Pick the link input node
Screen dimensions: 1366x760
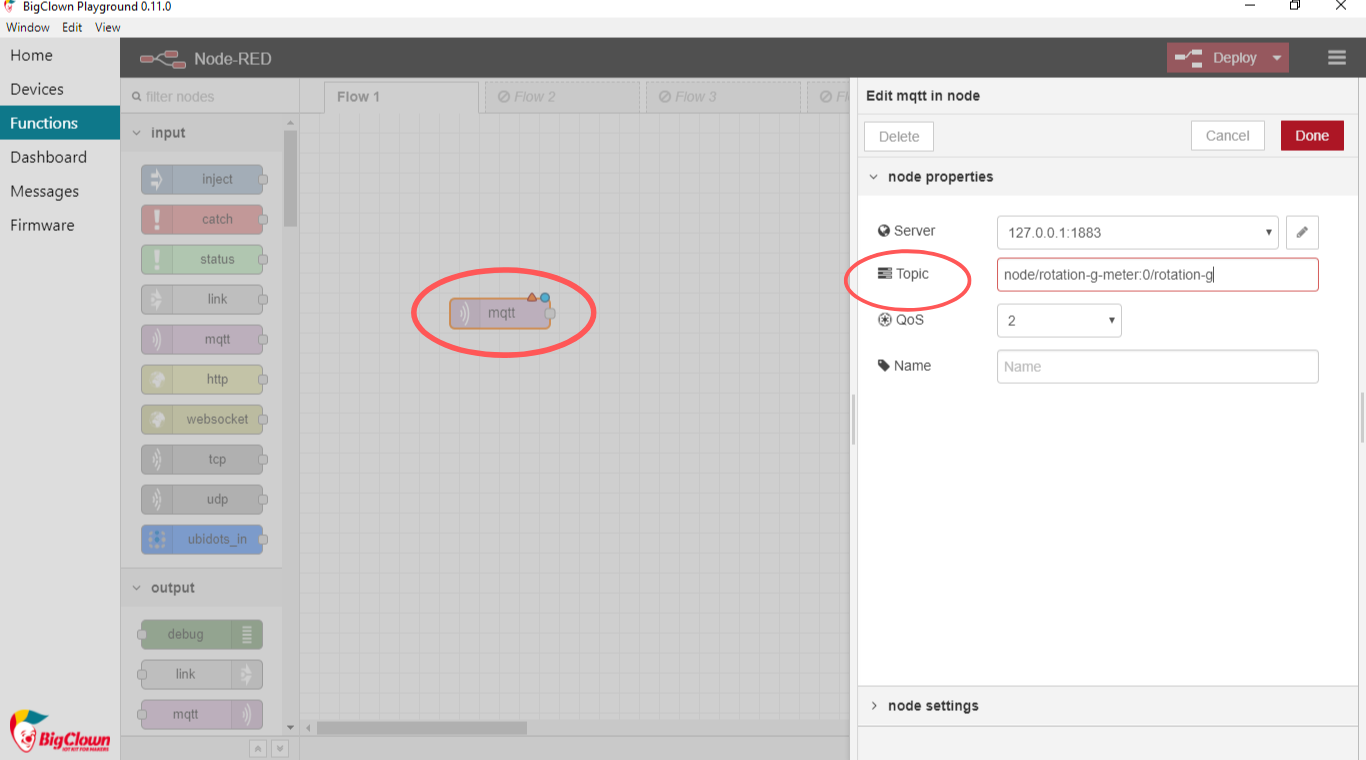[202, 299]
